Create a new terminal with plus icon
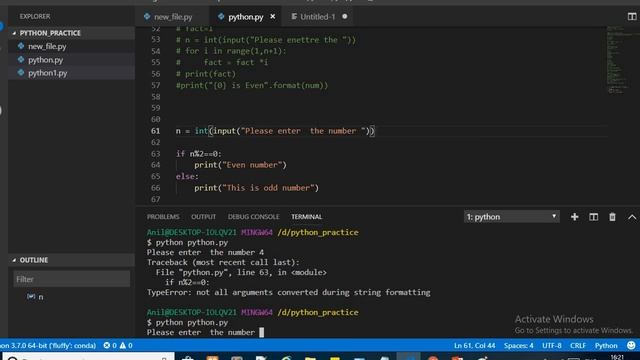Viewport: 640px width, 360px height. point(574,217)
